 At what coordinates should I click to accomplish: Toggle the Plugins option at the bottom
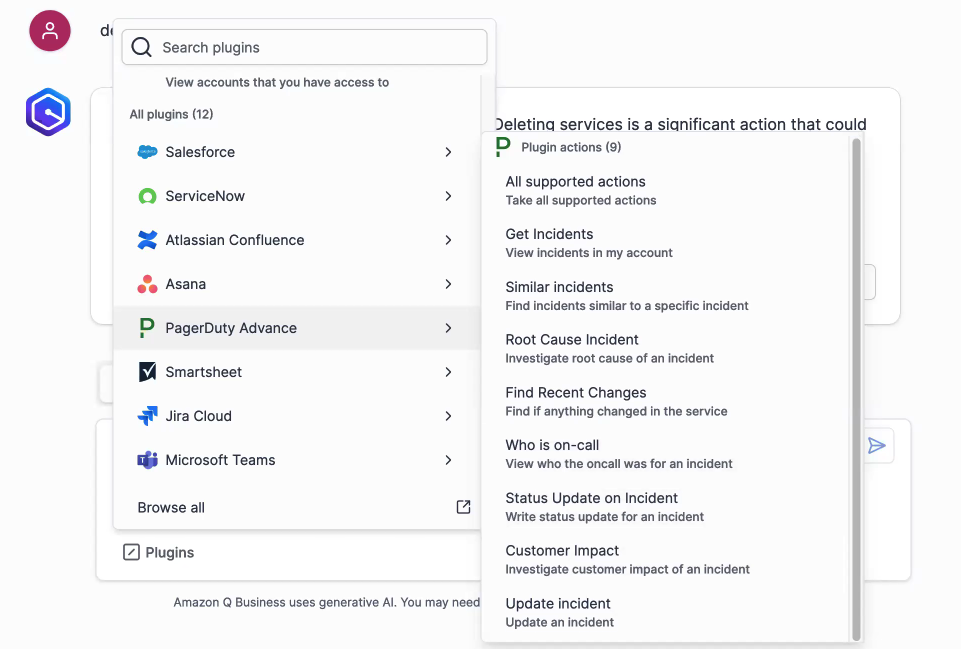tap(158, 552)
